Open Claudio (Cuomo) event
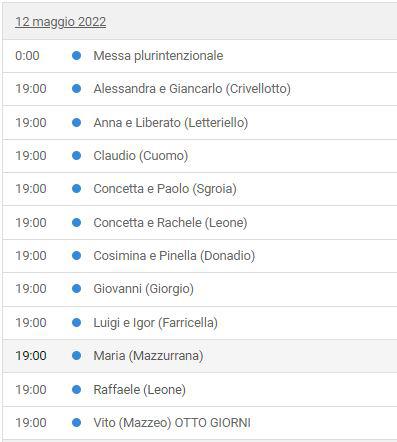This screenshot has width=397, height=442. (141, 156)
